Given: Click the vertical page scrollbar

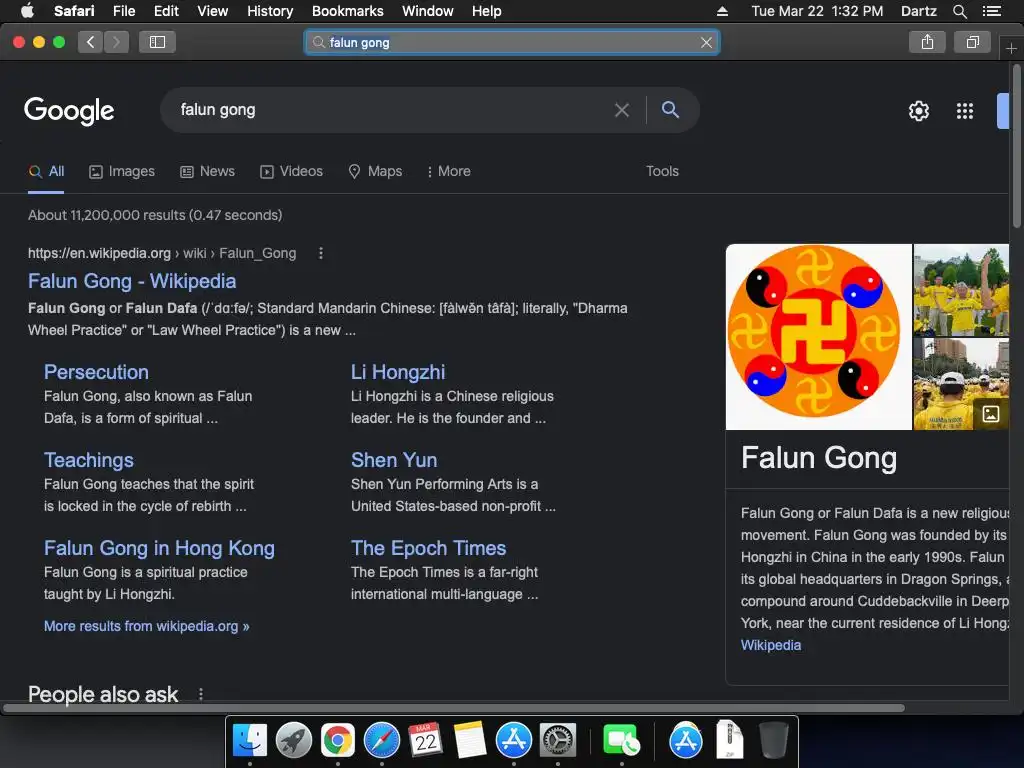Looking at the screenshot, I should tap(1016, 147).
